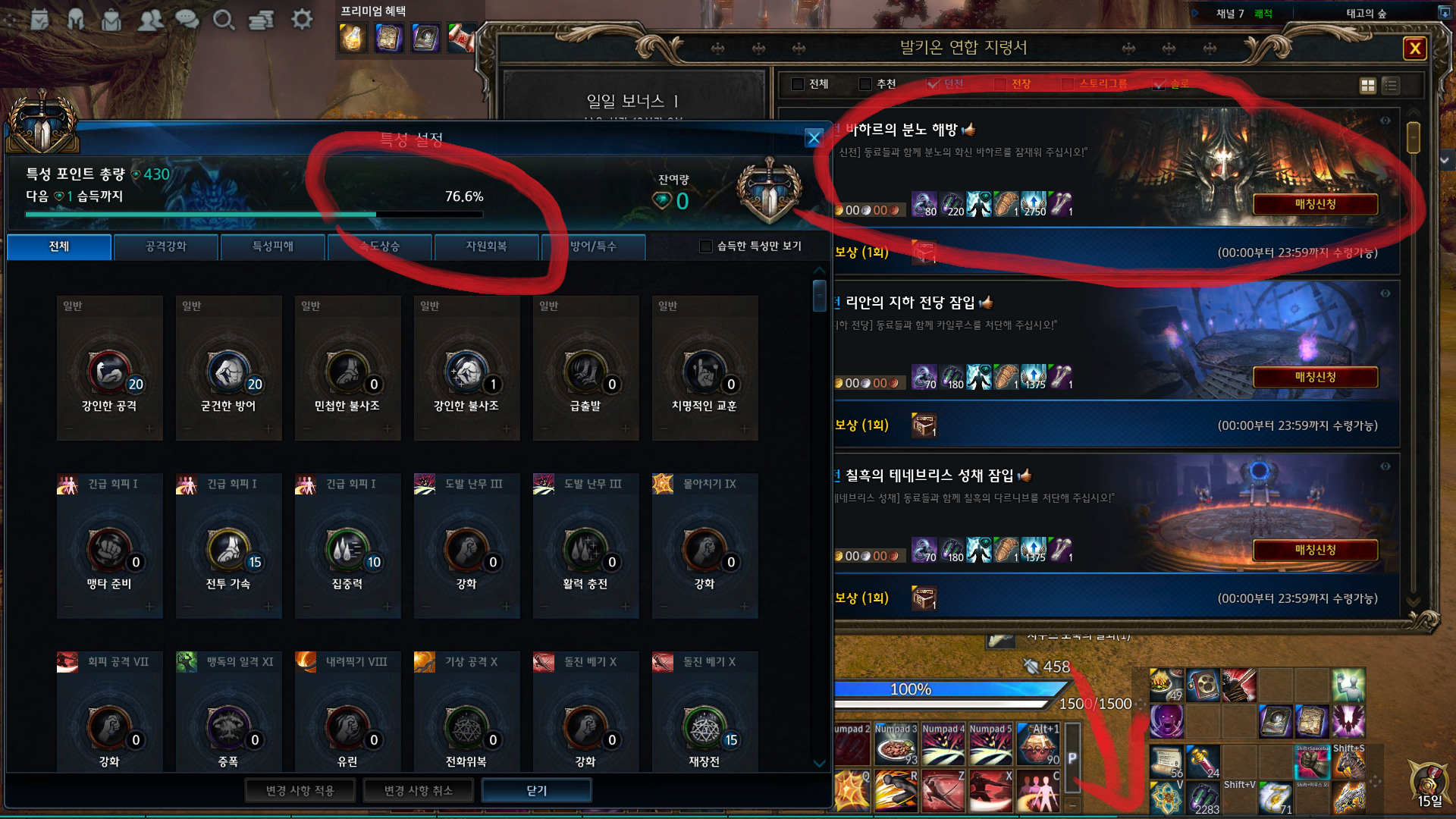
Task: Select the 재장전 trait icon
Action: 705,728
